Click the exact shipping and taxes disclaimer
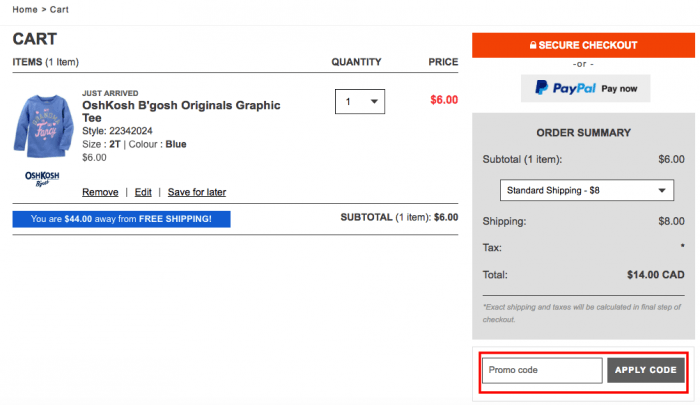Screen dimensions: 700x405 point(582,313)
